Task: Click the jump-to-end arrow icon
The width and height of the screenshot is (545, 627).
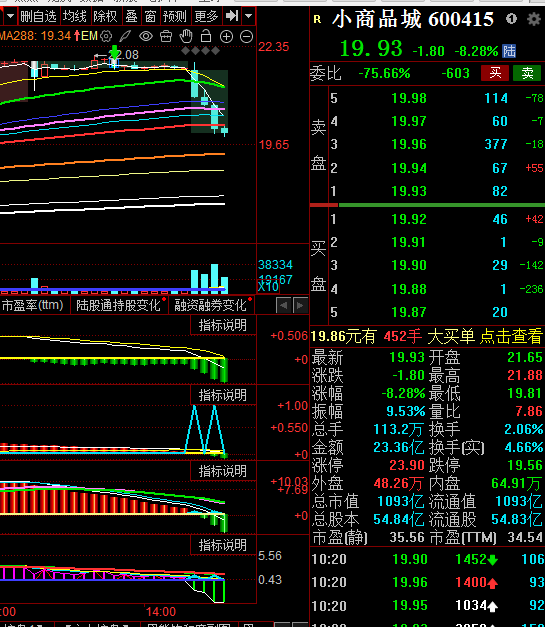Action: click(x=232, y=16)
